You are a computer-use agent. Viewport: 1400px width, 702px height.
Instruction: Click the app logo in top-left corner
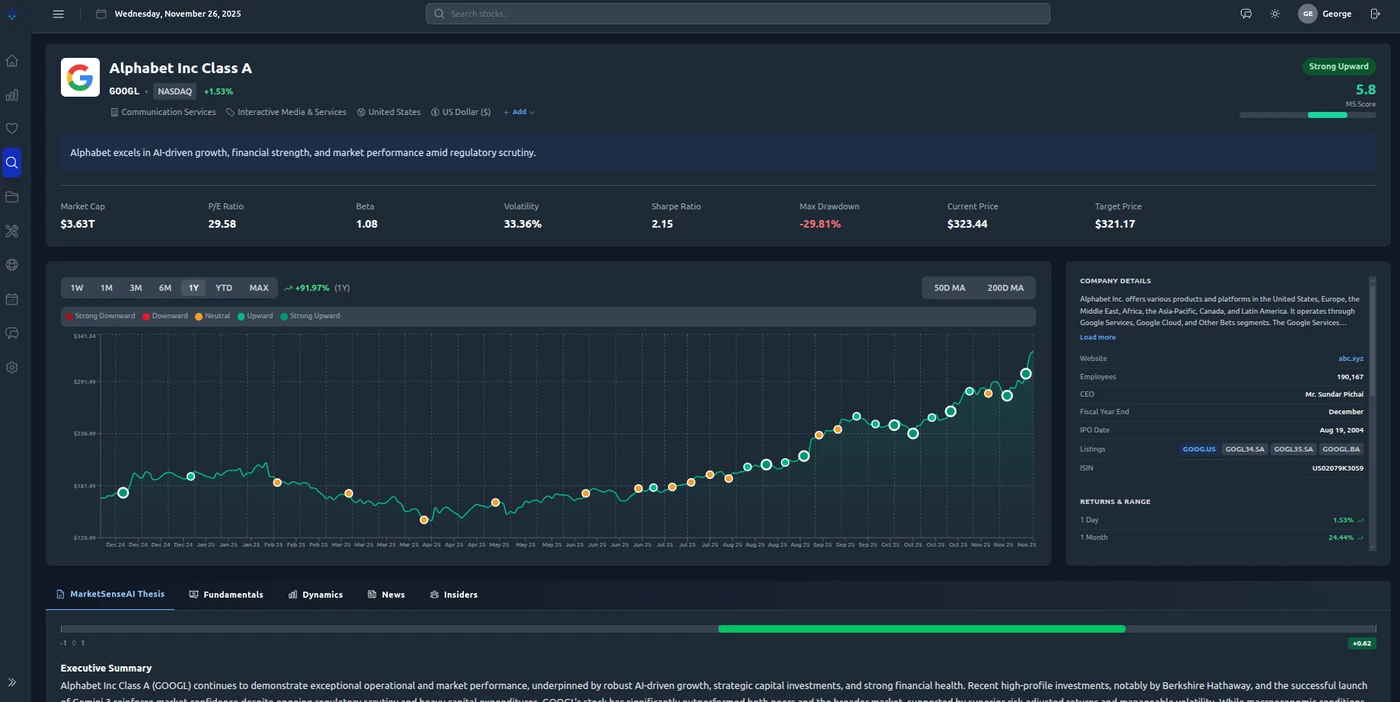pyautogui.click(x=12, y=15)
